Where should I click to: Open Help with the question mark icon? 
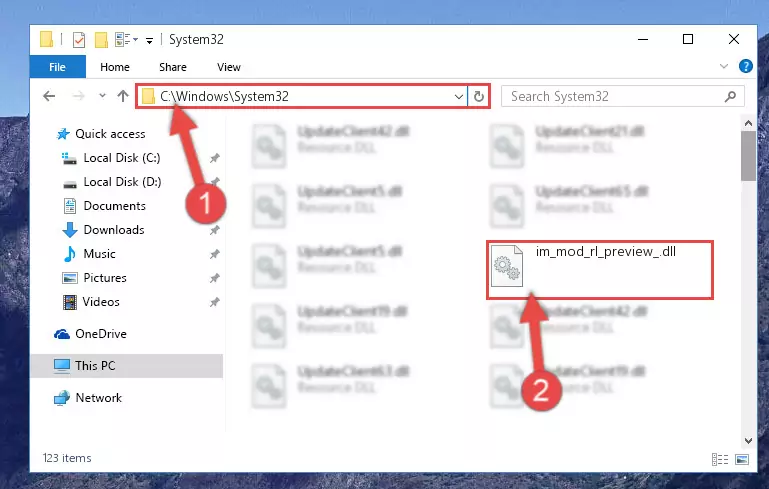(745, 66)
